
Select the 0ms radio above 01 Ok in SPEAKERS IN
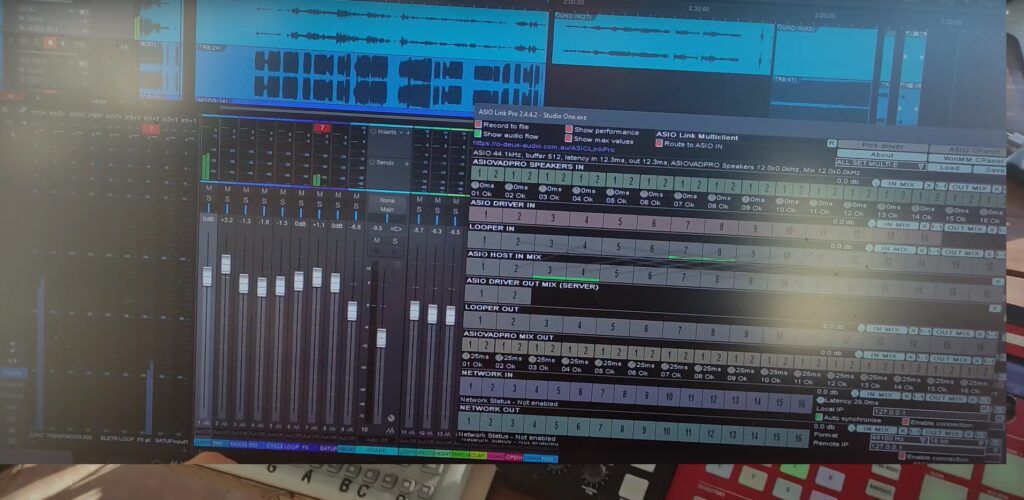[x=475, y=185]
